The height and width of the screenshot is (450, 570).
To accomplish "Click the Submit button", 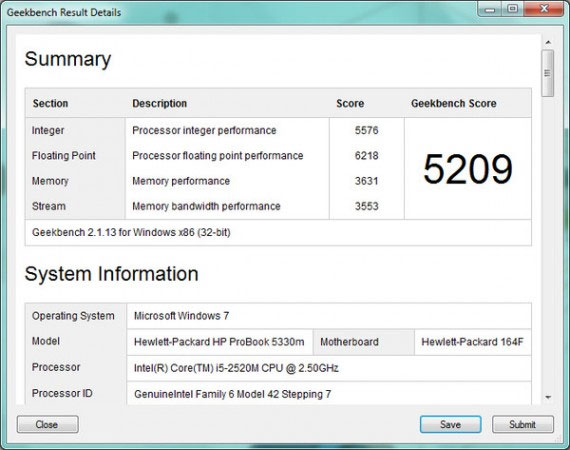I will pyautogui.click(x=522, y=424).
